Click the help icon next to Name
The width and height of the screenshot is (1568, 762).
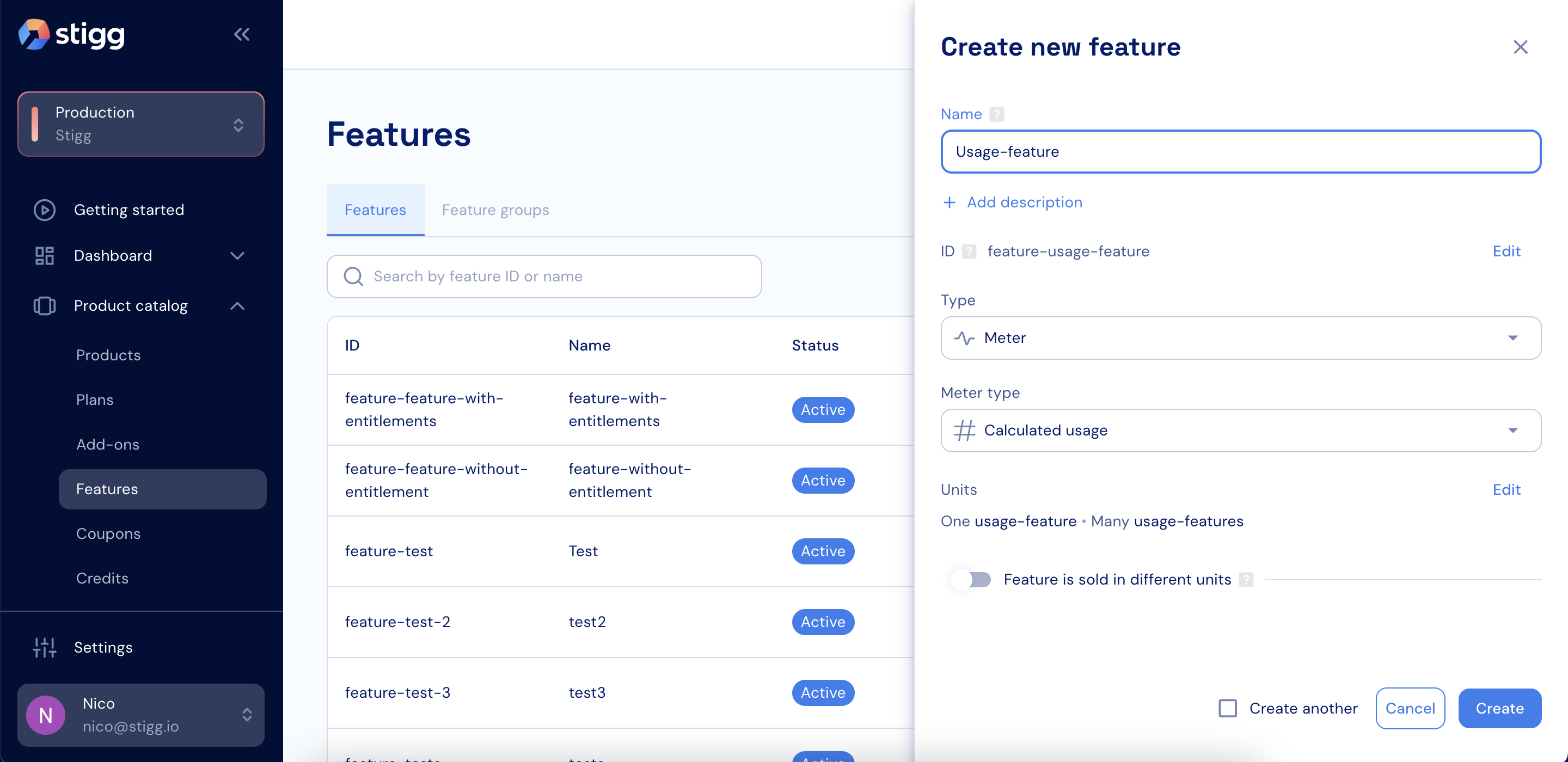click(996, 114)
